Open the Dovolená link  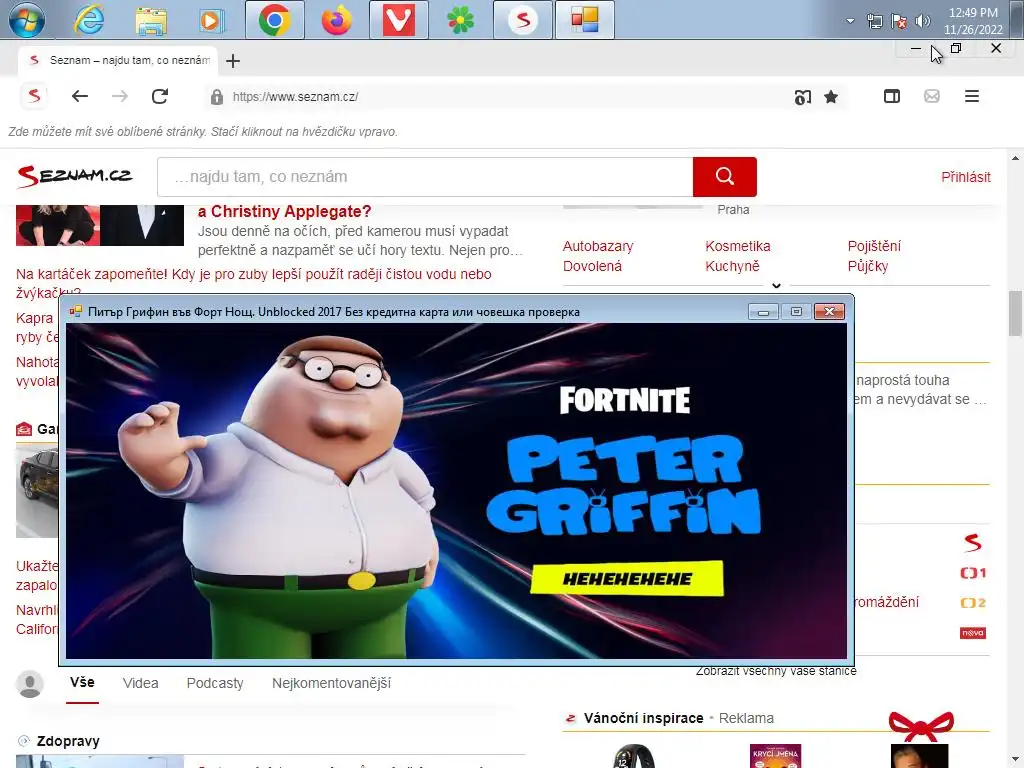pos(592,266)
